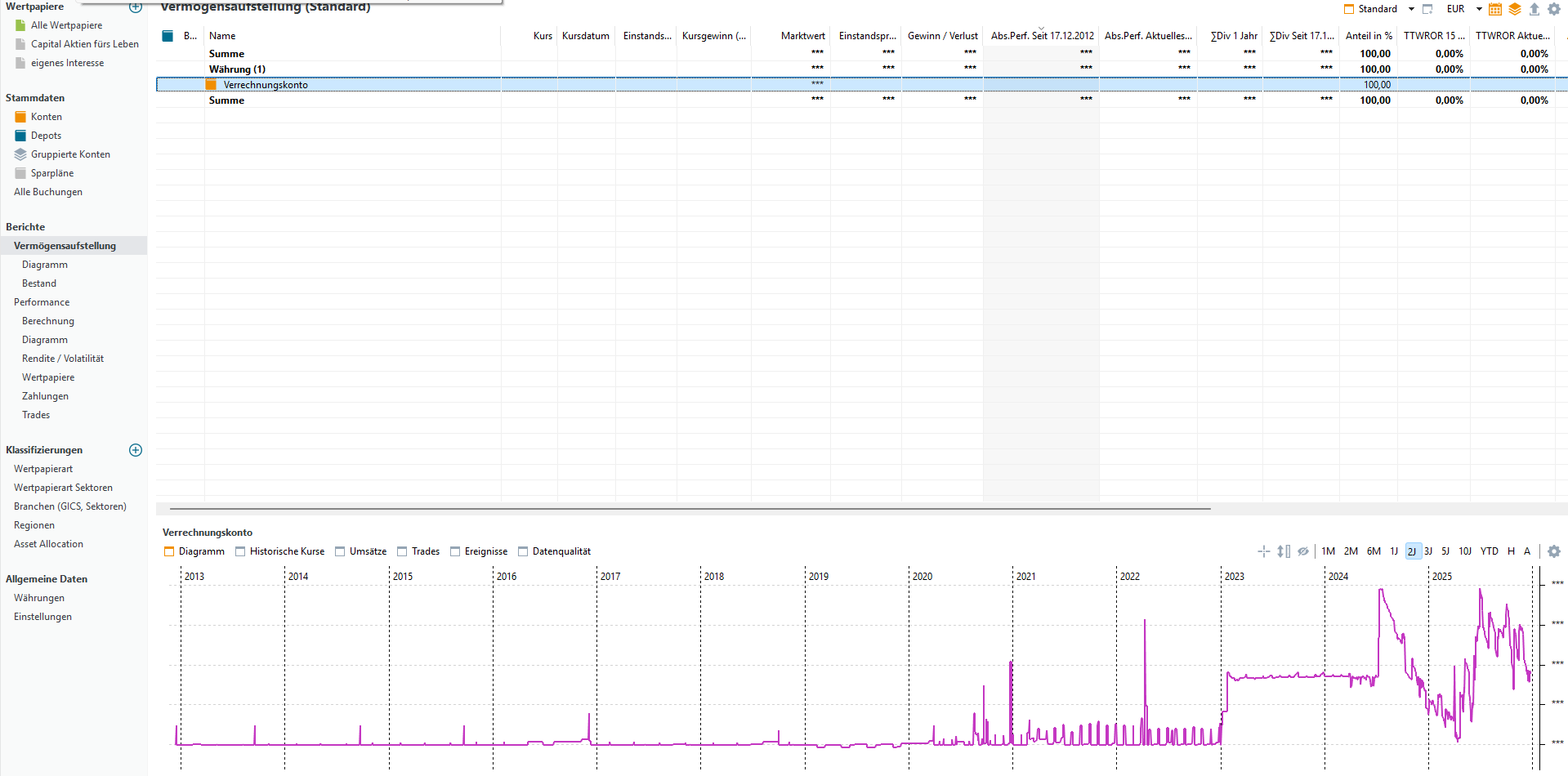Screen dimensions: 1568x776
Task: Open Konten in the Stammdaten sidebar
Action: (x=46, y=117)
